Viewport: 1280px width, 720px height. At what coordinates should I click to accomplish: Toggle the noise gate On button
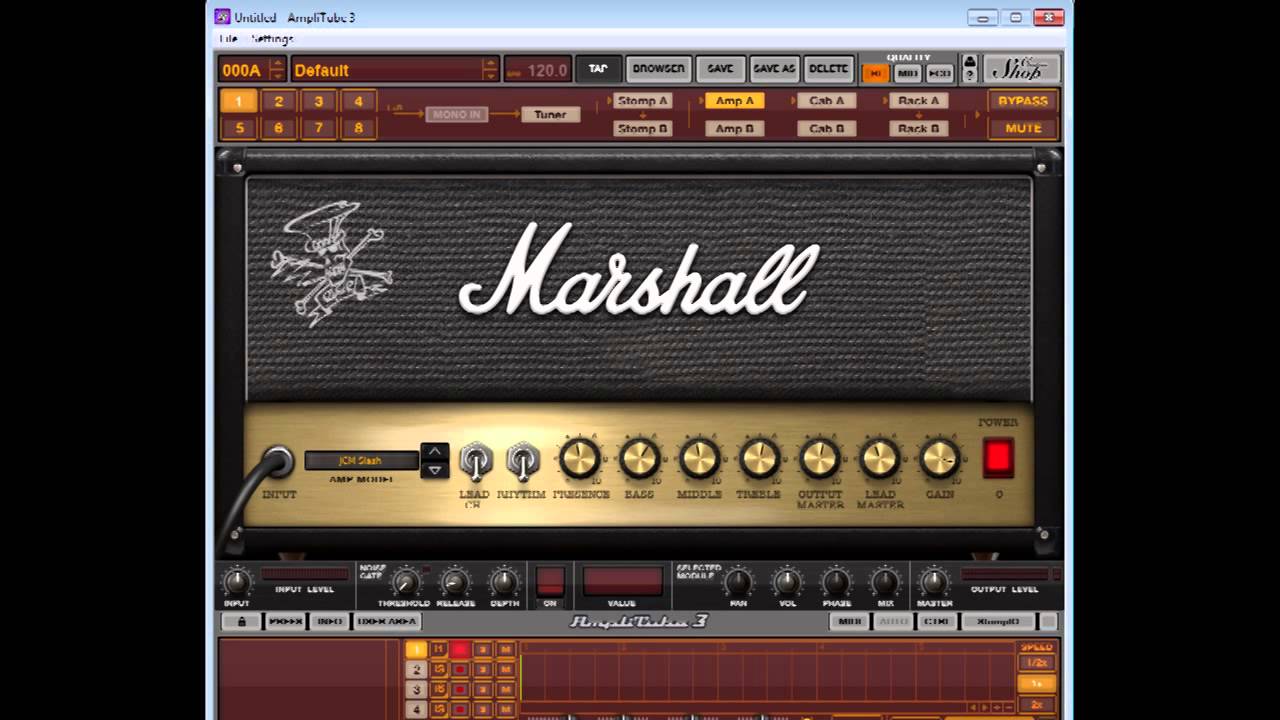(550, 581)
